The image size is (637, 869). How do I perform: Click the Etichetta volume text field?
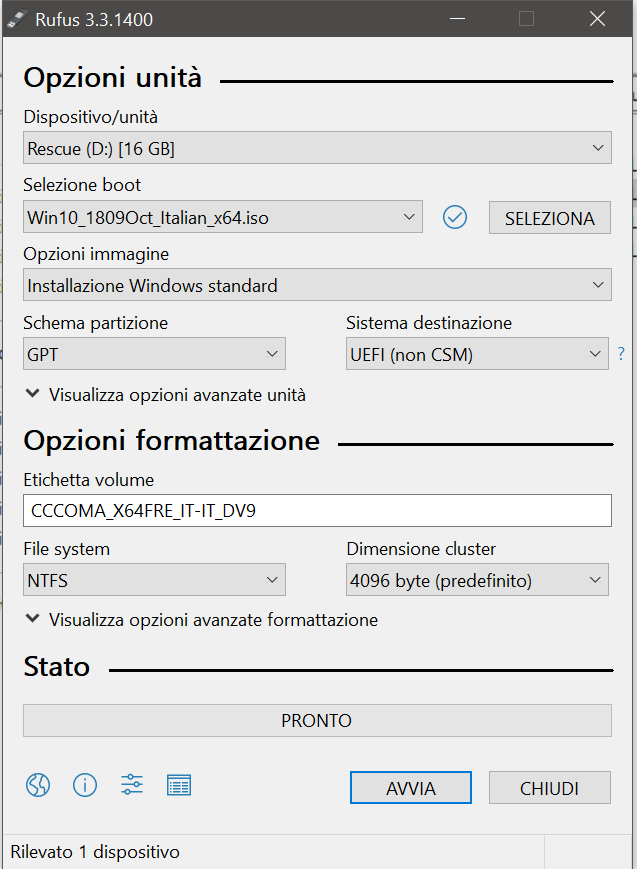316,510
